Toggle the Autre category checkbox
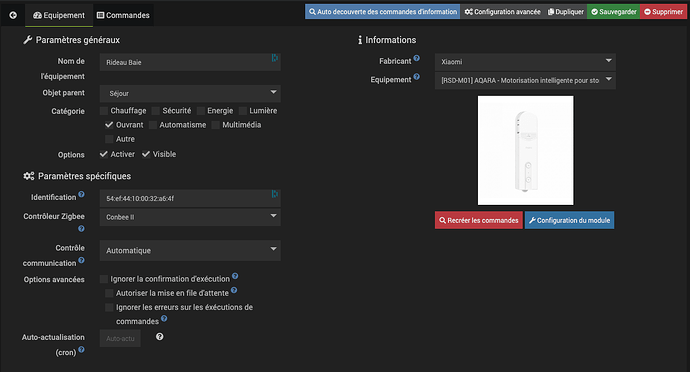This screenshot has width=690, height=372. 109,139
